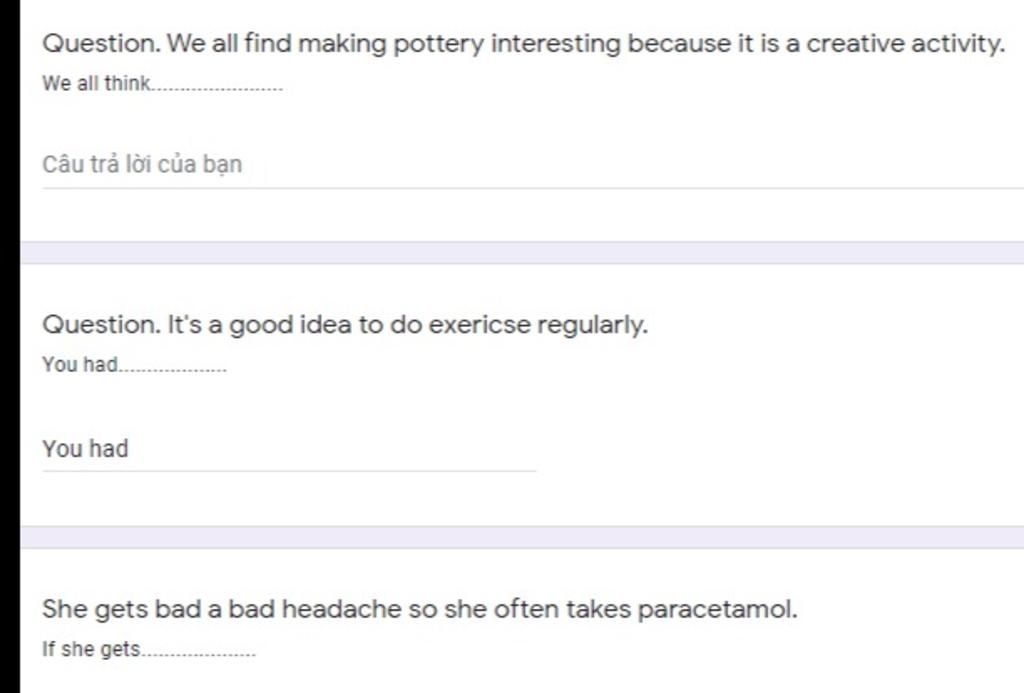Click the pottery question title text
The width and height of the screenshot is (1024, 693).
point(523,44)
